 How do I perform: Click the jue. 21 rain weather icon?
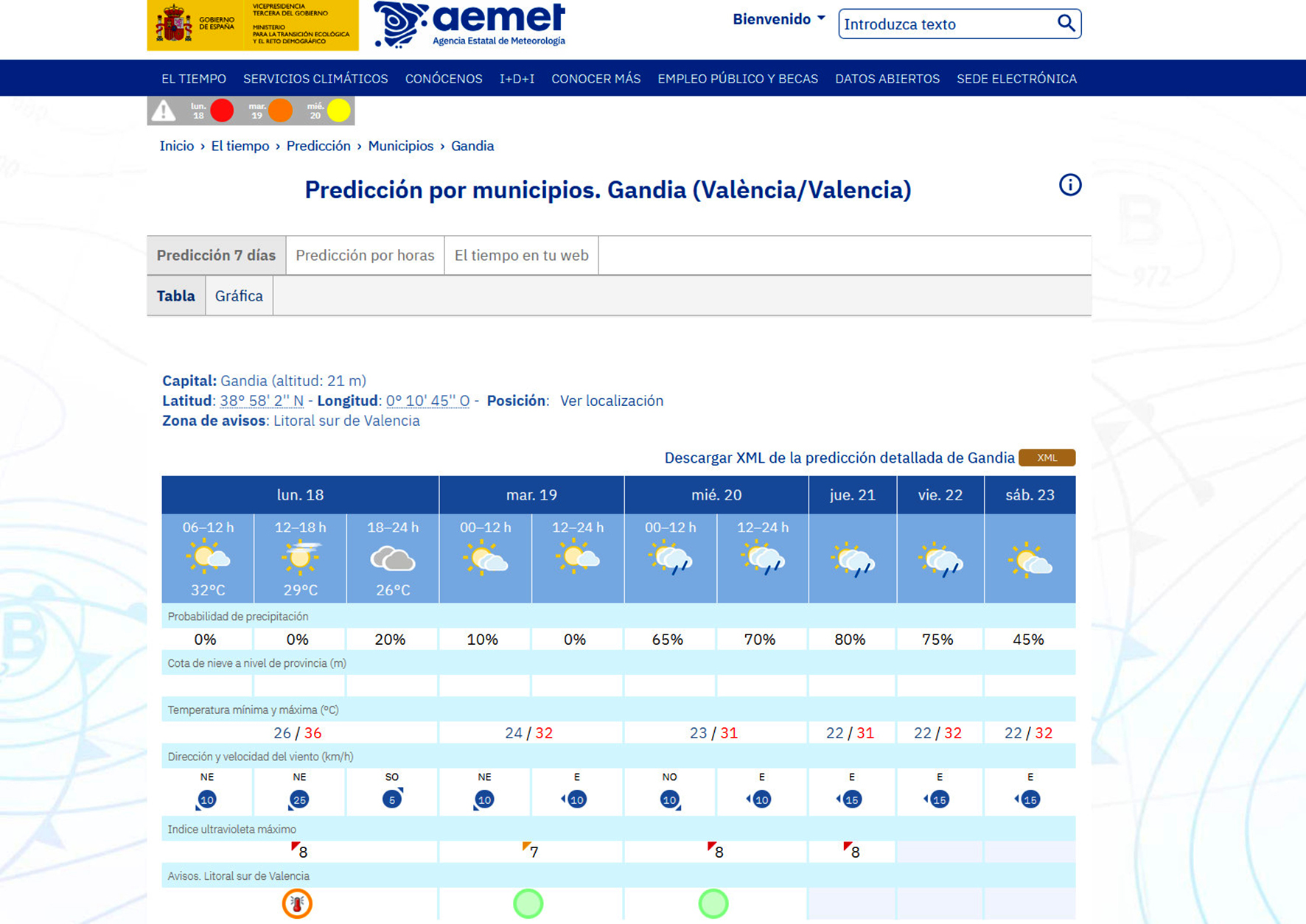point(853,560)
